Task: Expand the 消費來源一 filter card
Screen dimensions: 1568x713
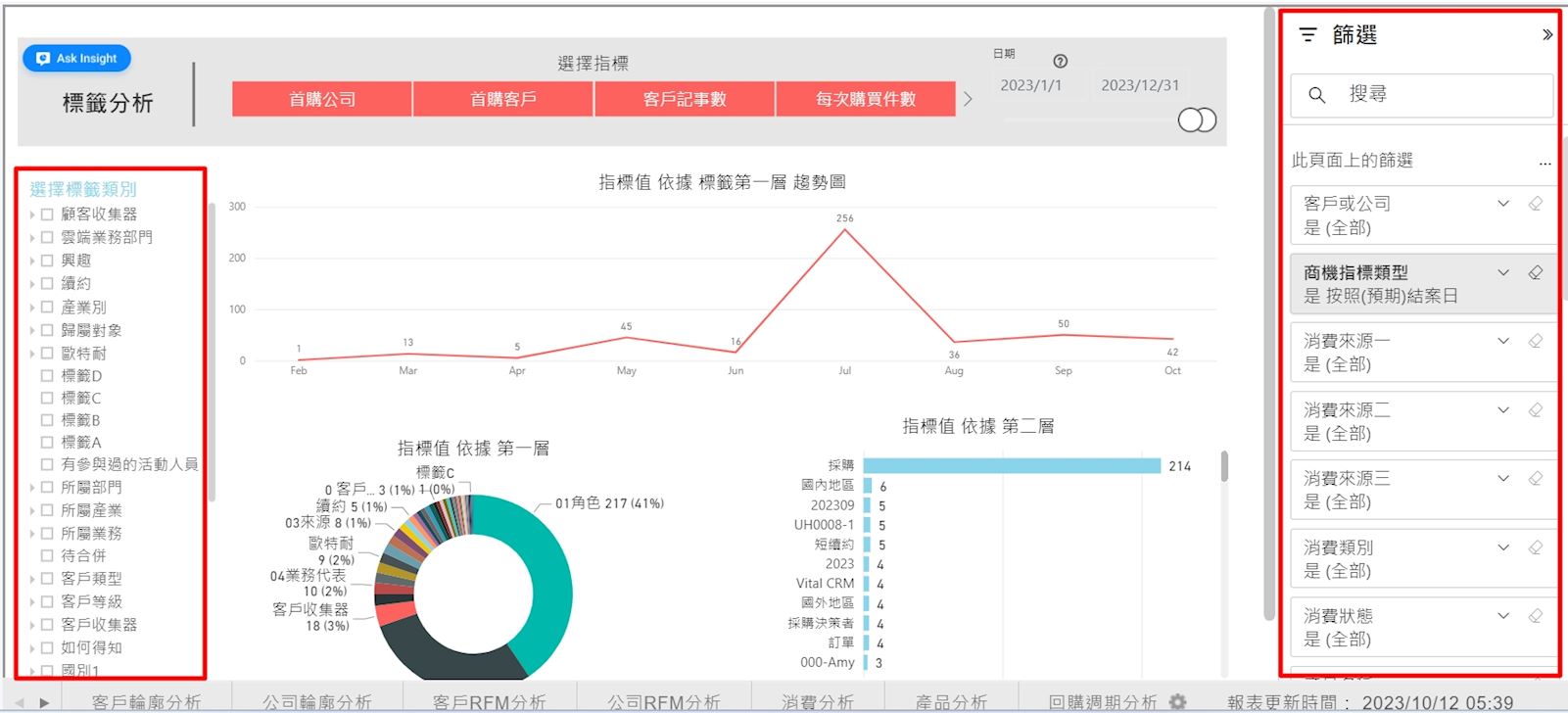Action: pos(1503,341)
